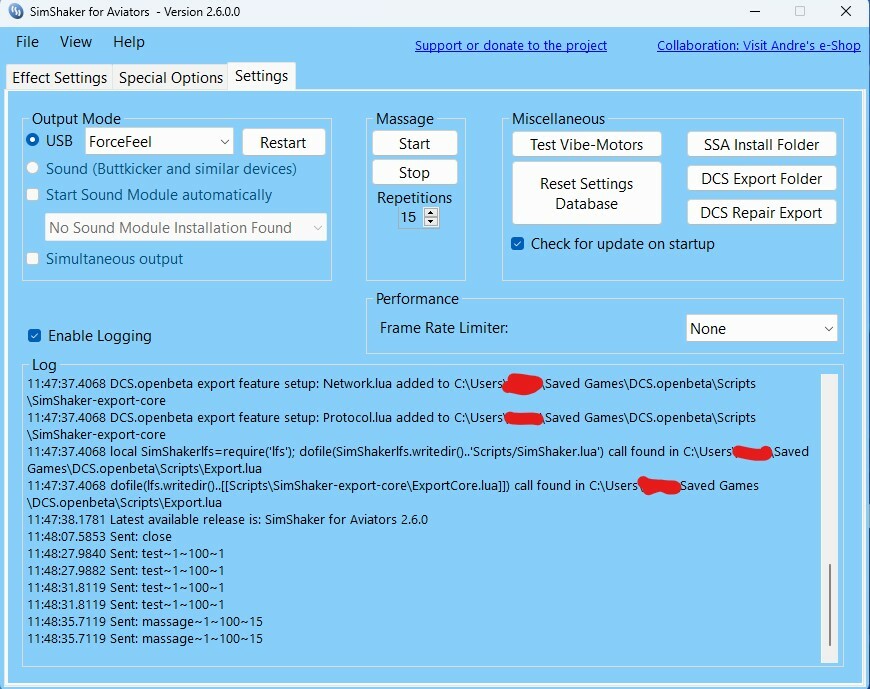
Task: Toggle the Simultaneous output checkbox
Action: coord(33,259)
